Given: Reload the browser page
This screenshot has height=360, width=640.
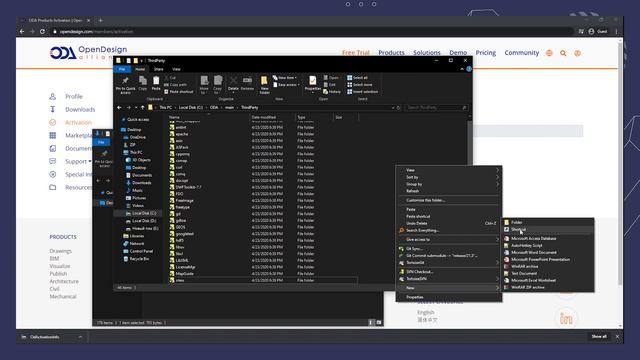Looking at the screenshot, I should point(42,31).
